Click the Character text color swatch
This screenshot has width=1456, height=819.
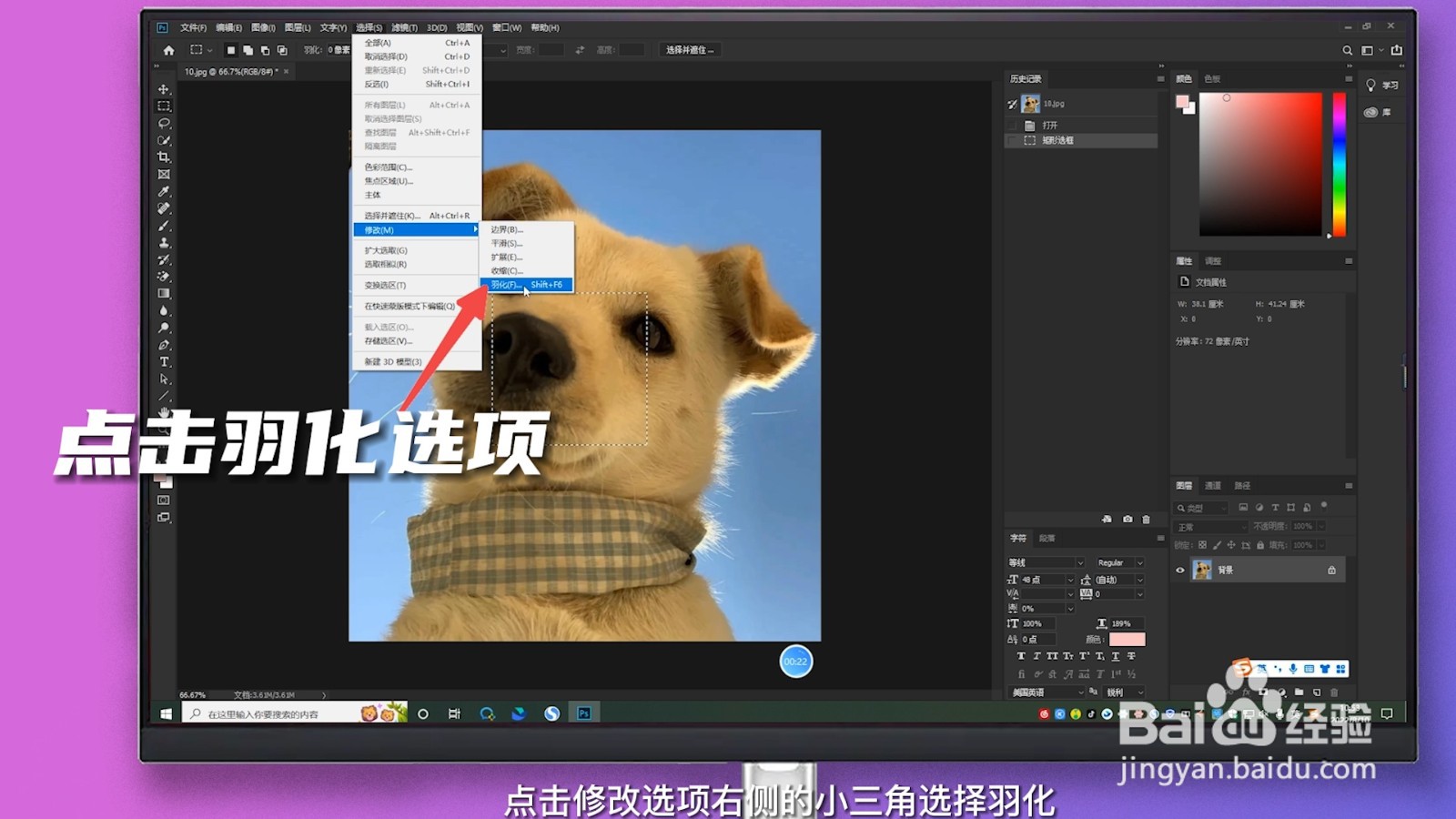coord(1127,640)
